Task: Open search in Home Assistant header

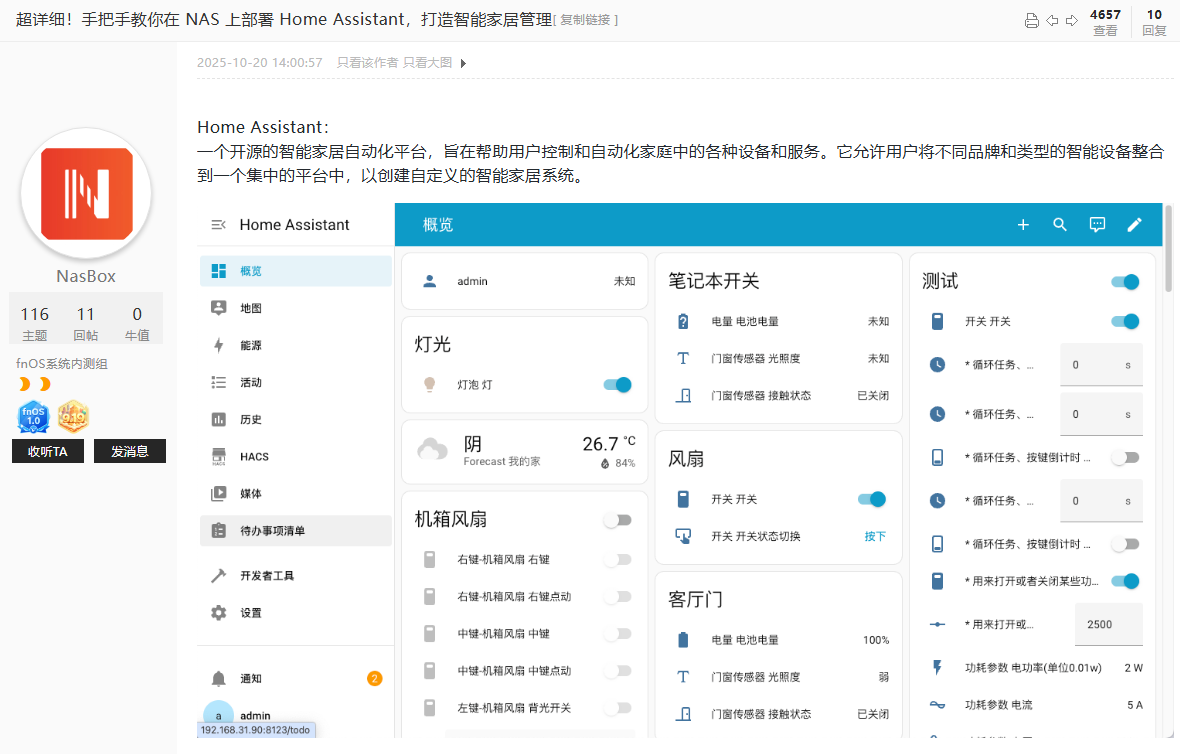Action: tap(1060, 225)
